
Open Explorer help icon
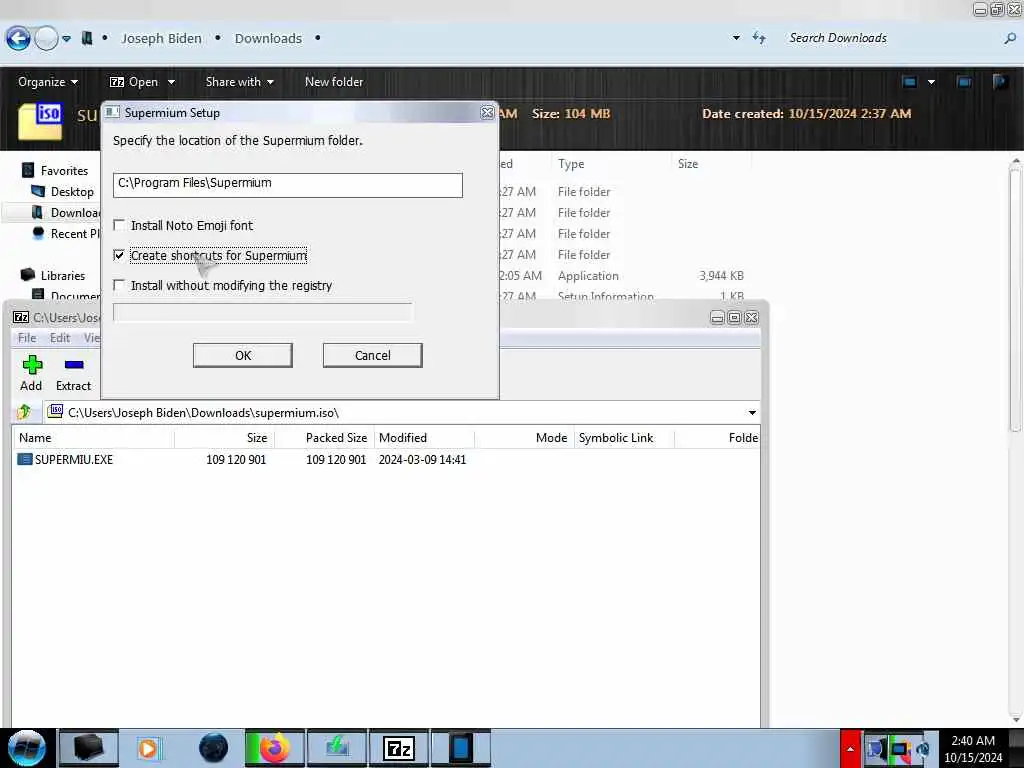click(x=1000, y=82)
